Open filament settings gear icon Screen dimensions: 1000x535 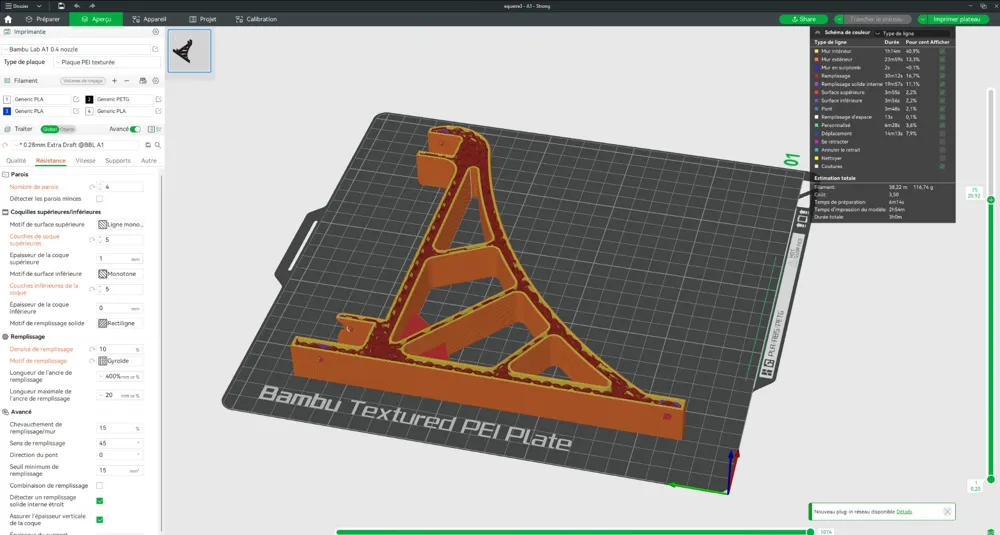tap(156, 81)
